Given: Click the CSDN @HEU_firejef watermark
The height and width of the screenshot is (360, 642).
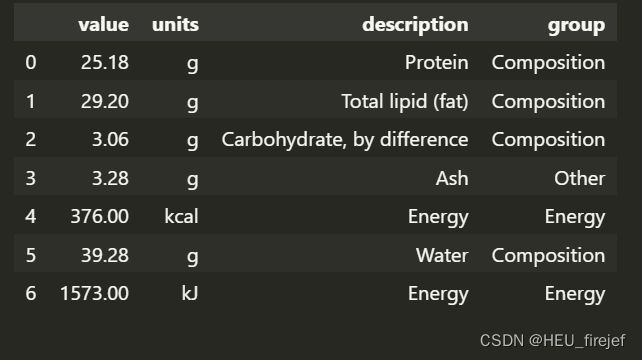Looking at the screenshot, I should pos(552,341).
